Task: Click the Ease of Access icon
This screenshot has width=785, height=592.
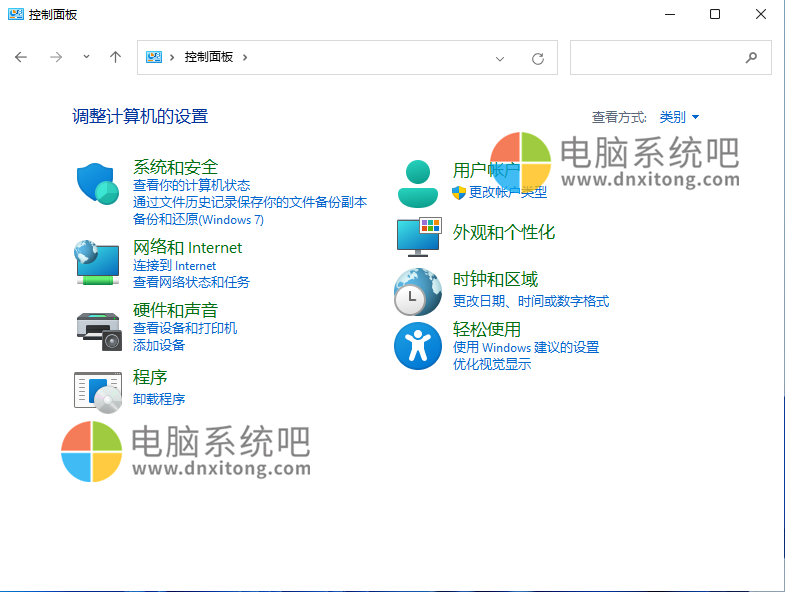Action: pos(418,346)
